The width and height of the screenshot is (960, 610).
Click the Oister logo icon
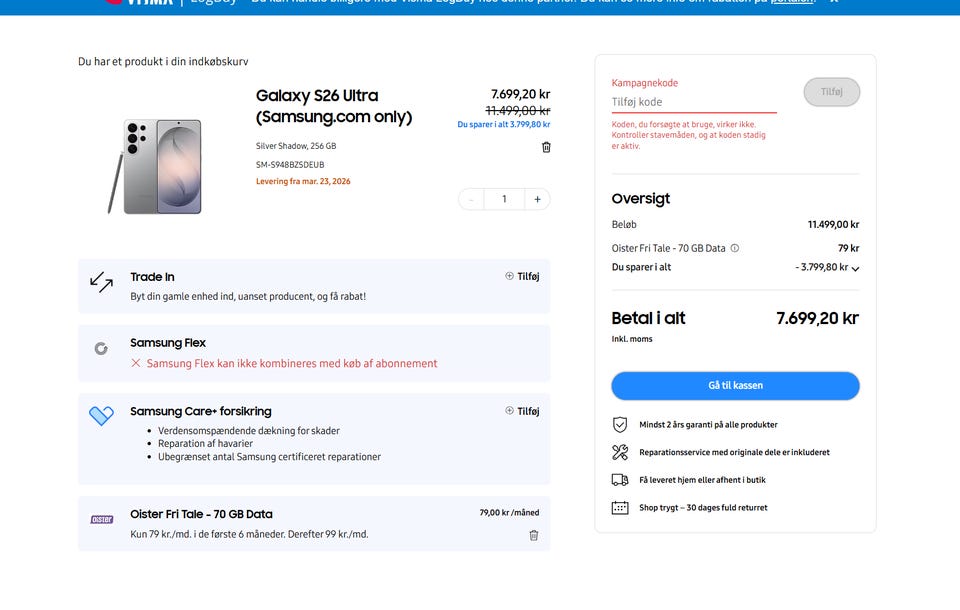(102, 519)
